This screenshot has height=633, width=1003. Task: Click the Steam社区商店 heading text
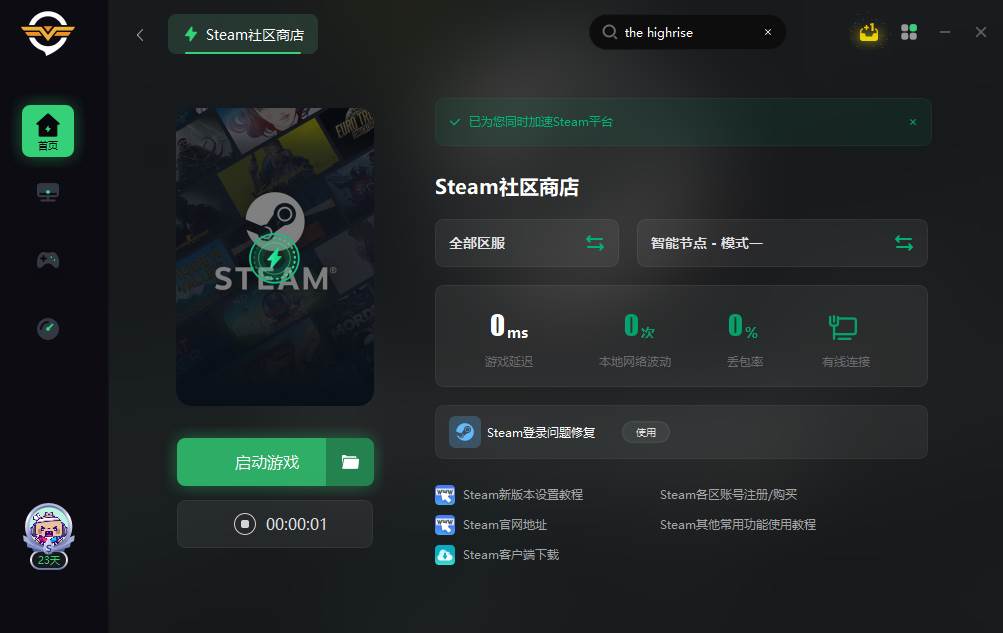point(507,187)
